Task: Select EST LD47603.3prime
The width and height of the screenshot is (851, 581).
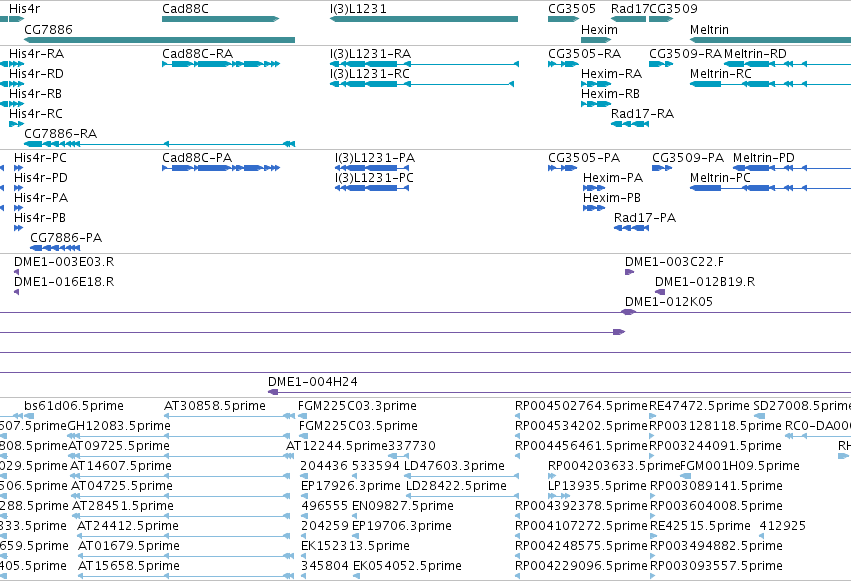Action: (455, 466)
